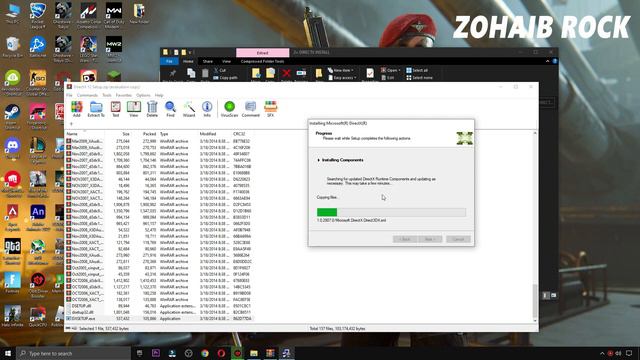Image resolution: width=640 pixels, height=360 pixels.
Task: Click the Test archive icon in WinRAR
Action: (x=116, y=109)
